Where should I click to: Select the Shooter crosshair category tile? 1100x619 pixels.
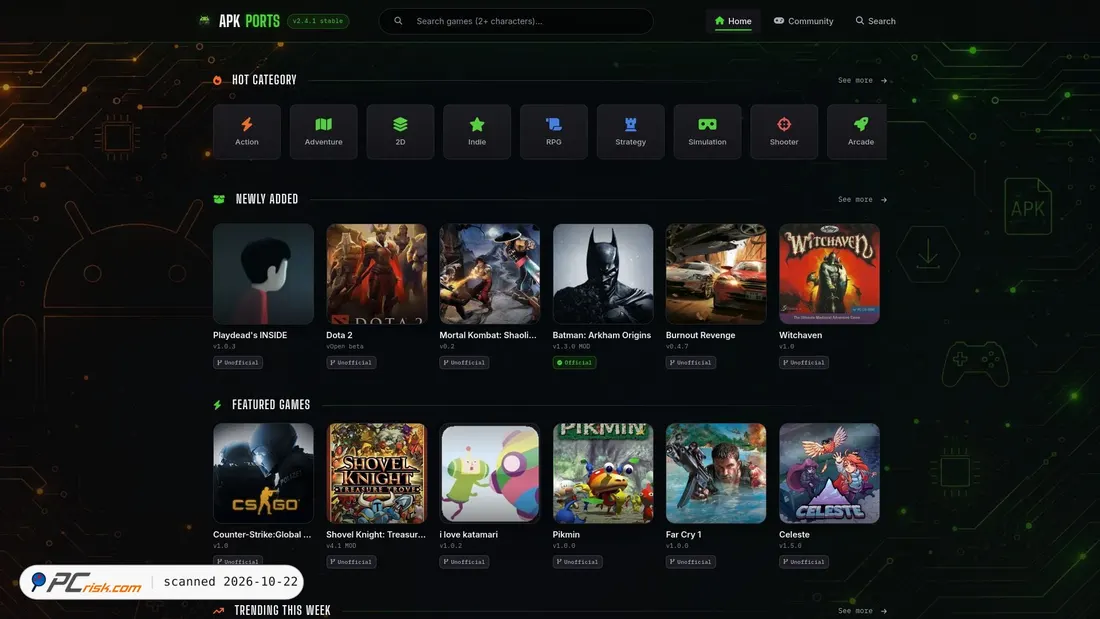(784, 132)
